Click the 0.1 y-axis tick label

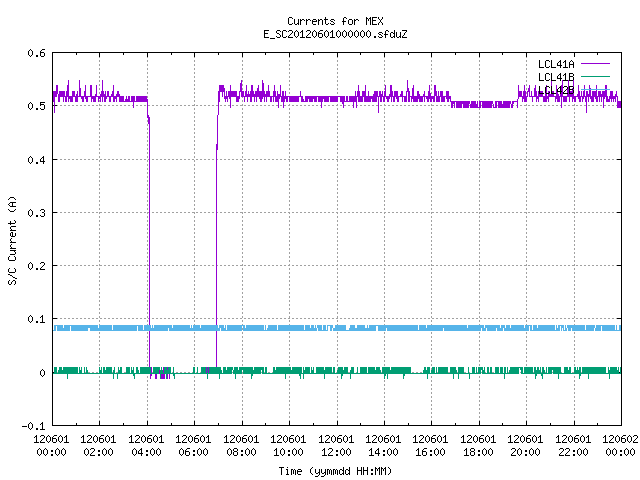pyautogui.click(x=36, y=319)
